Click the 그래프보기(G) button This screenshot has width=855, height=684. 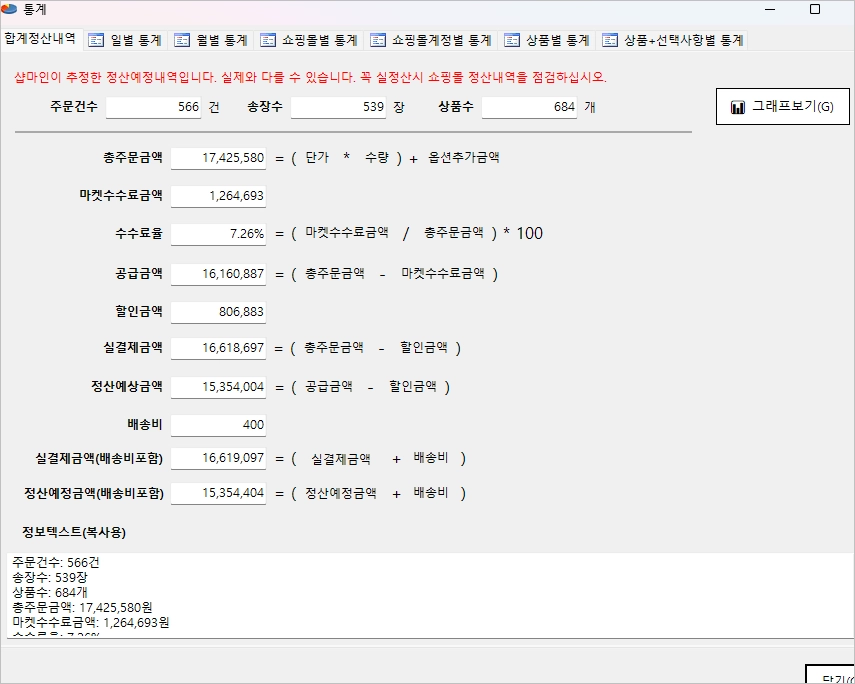[782, 106]
